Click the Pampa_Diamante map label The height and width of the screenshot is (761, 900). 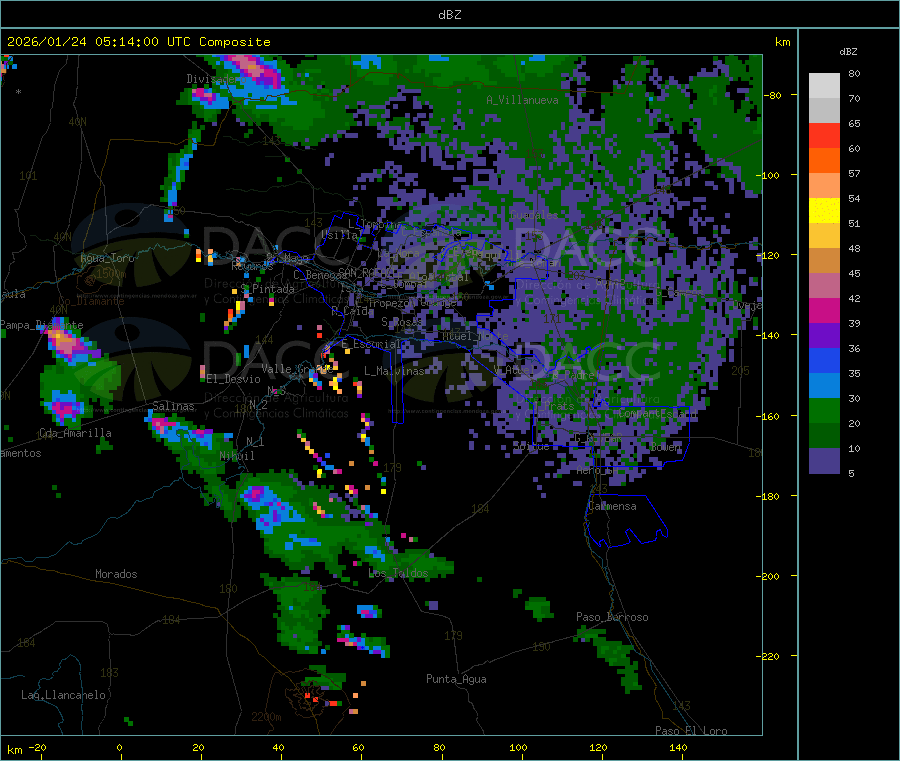tap(42, 325)
